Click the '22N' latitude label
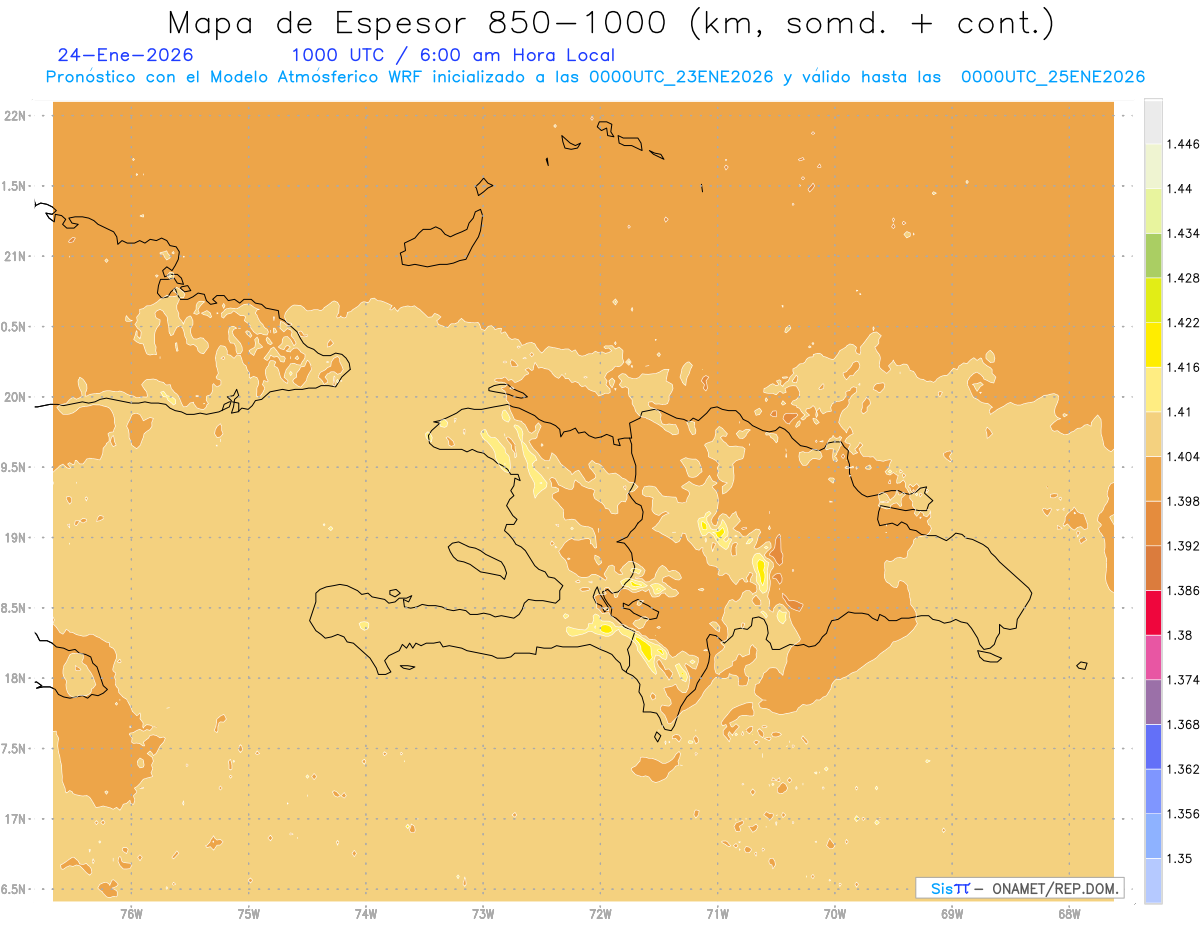 coord(15,116)
